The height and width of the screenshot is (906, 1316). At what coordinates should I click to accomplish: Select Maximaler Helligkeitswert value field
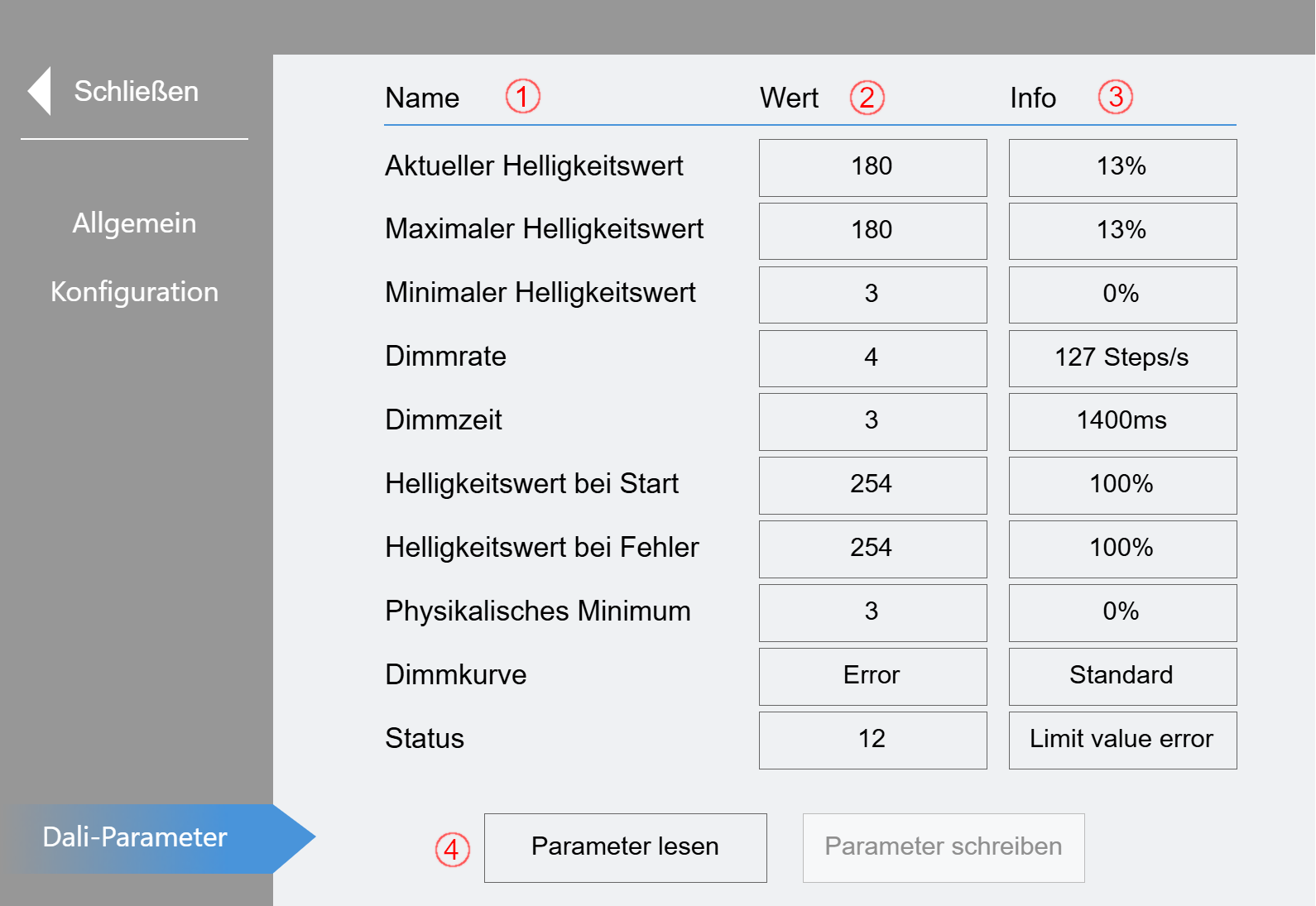point(872,231)
